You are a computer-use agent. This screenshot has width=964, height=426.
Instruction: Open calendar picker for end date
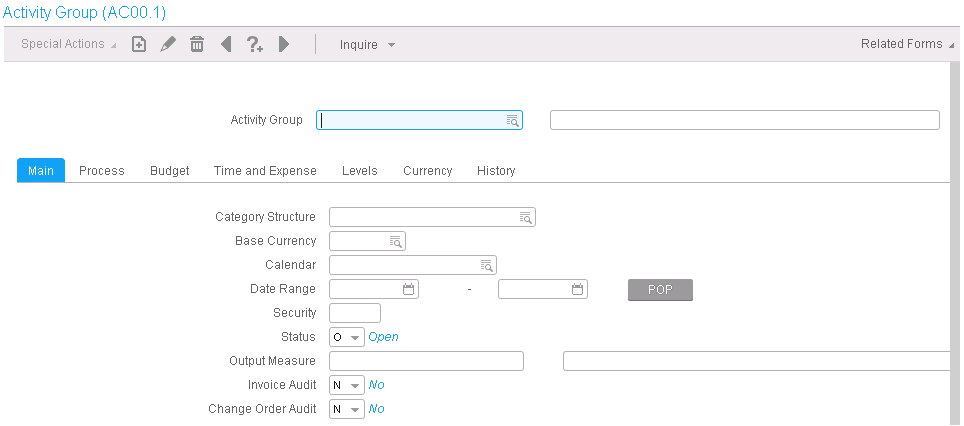click(x=577, y=289)
